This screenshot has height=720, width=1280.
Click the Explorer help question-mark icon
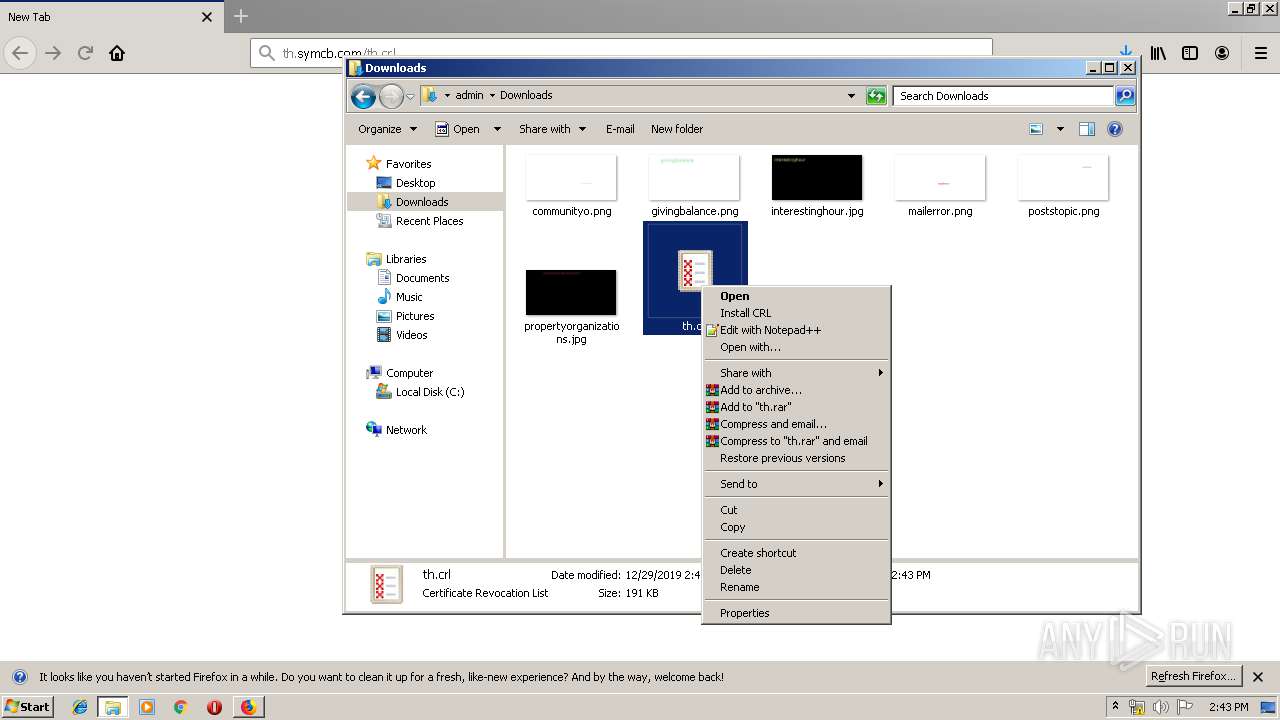(1115, 129)
